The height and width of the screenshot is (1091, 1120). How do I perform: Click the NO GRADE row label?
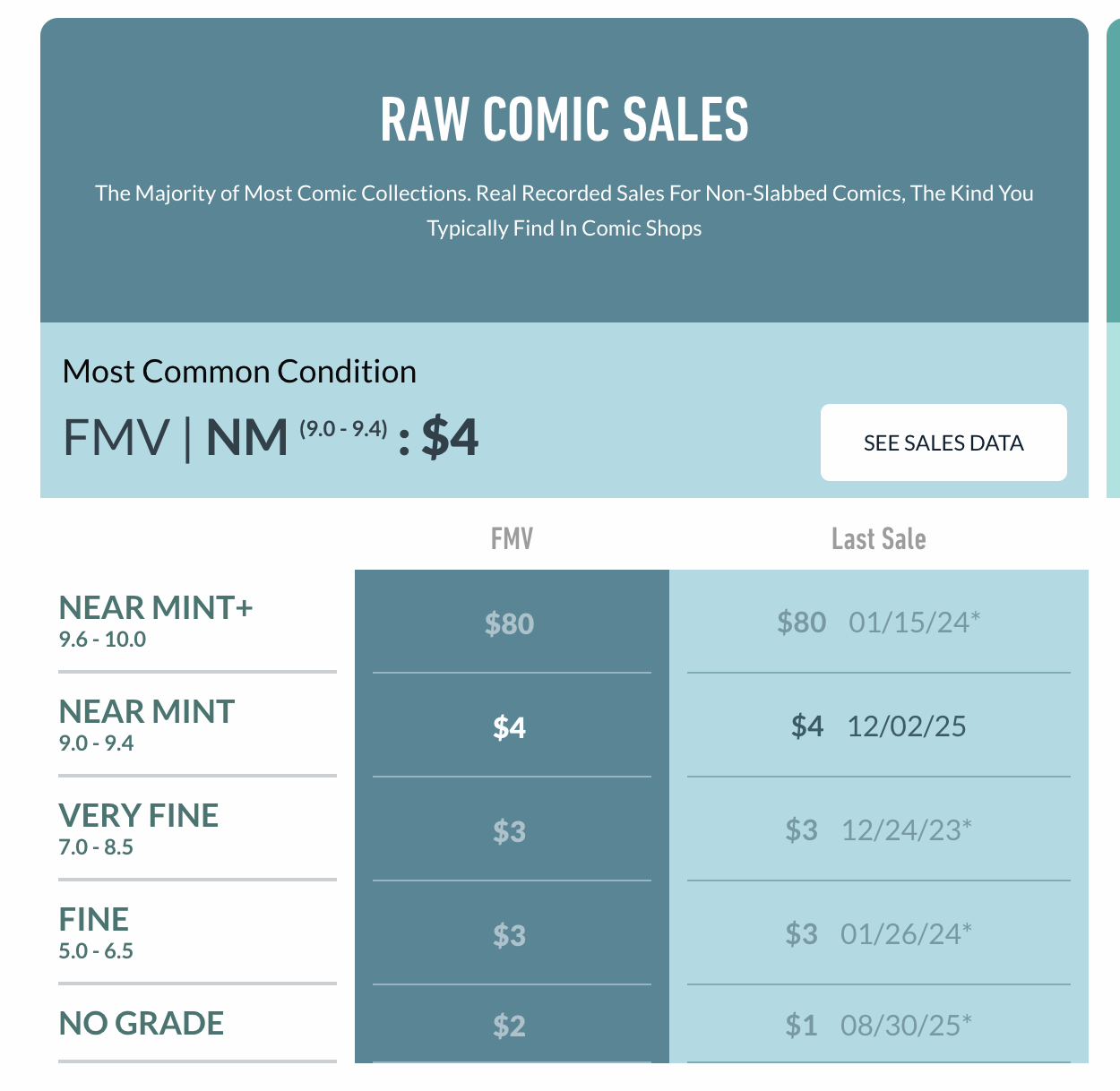(x=142, y=1024)
